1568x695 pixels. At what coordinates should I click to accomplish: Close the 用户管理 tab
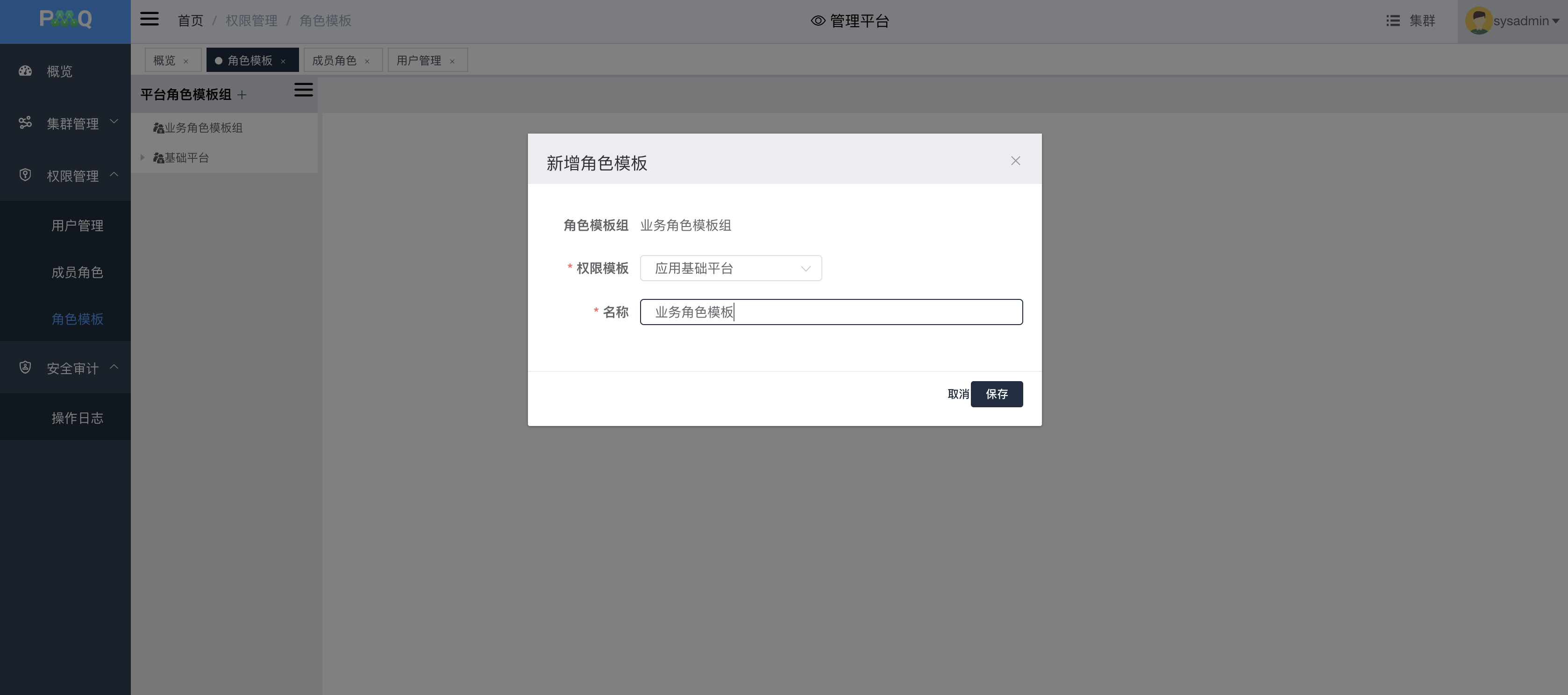(x=452, y=62)
